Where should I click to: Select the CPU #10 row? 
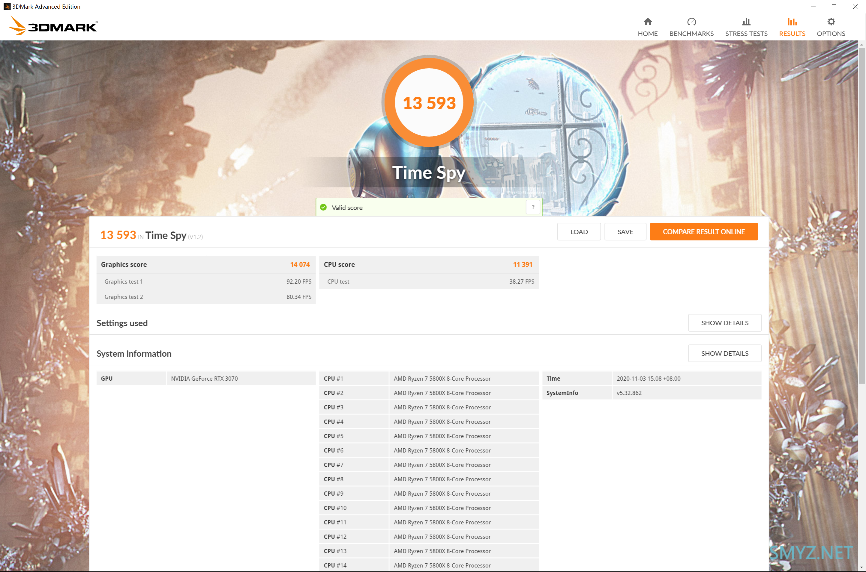point(429,508)
